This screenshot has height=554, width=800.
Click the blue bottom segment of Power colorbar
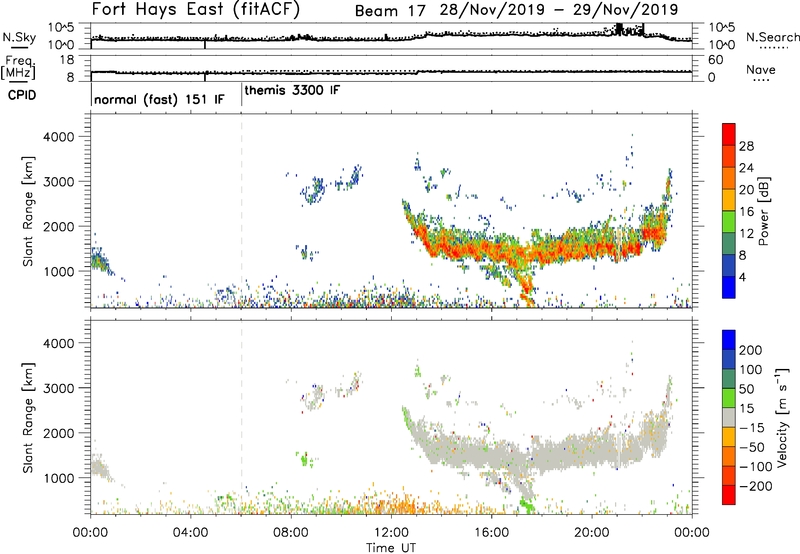729,287
